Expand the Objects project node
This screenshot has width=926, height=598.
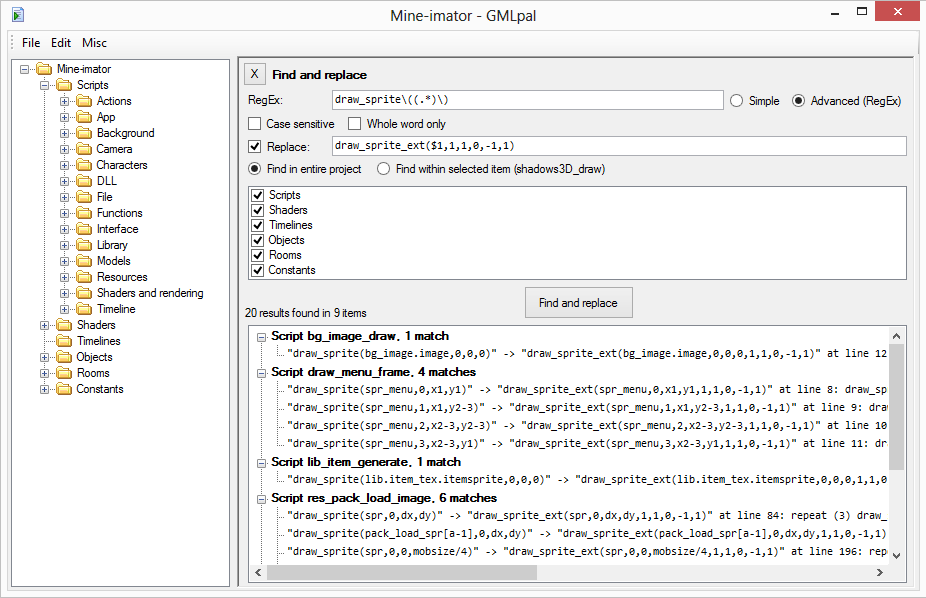[x=44, y=357]
